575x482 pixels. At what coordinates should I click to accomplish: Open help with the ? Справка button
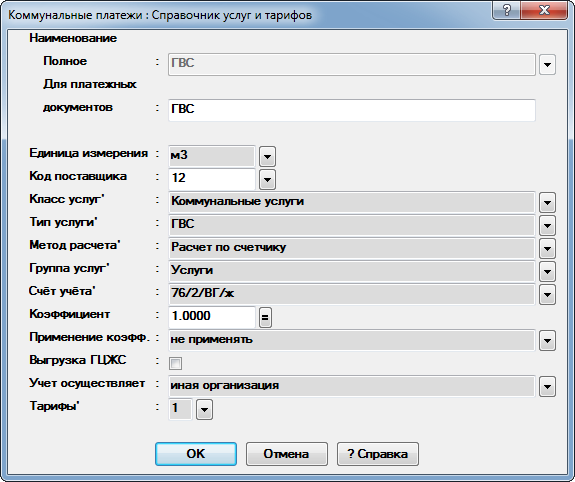pos(378,454)
